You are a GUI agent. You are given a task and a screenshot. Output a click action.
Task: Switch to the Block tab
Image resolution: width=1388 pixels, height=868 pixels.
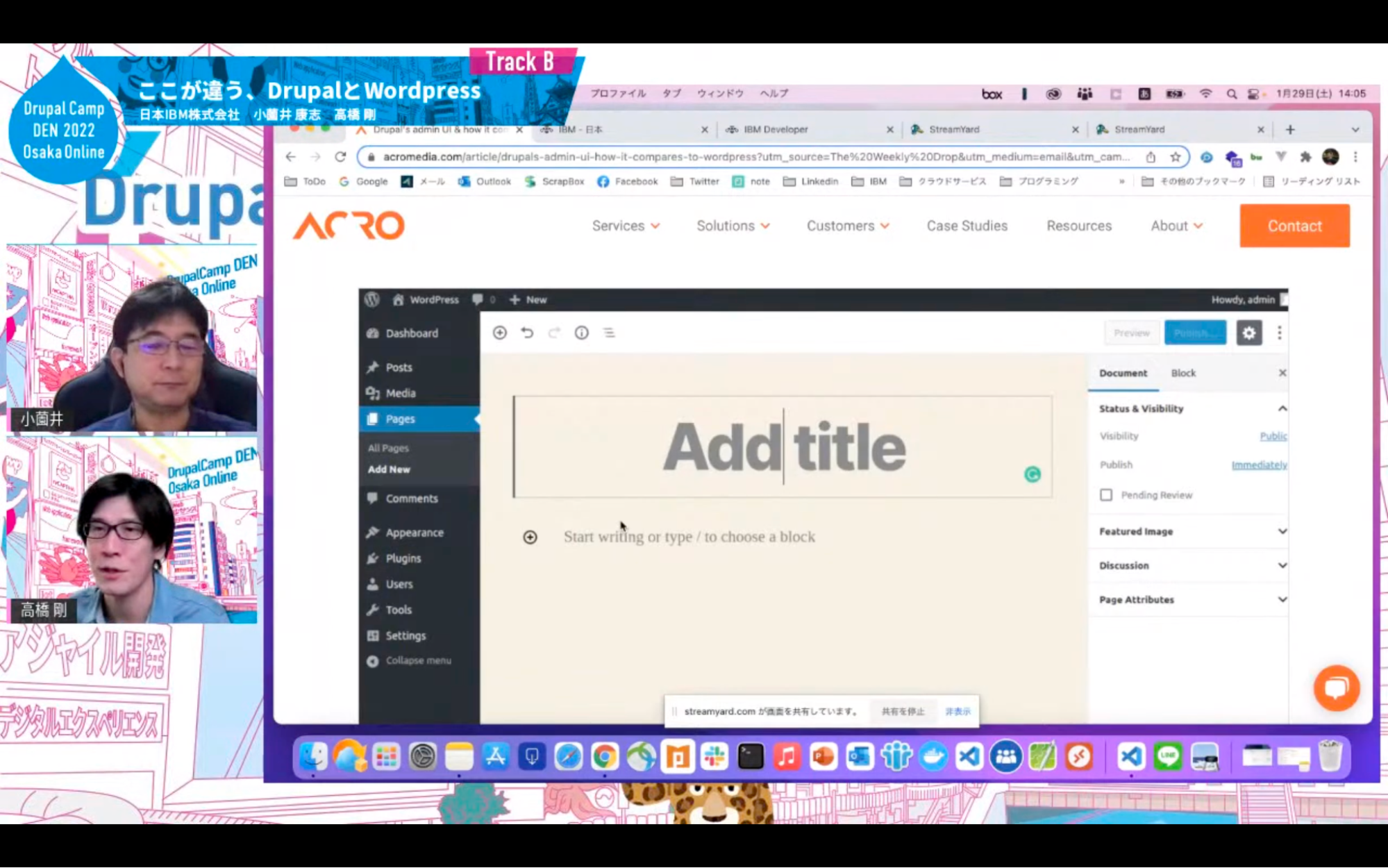pyautogui.click(x=1183, y=373)
